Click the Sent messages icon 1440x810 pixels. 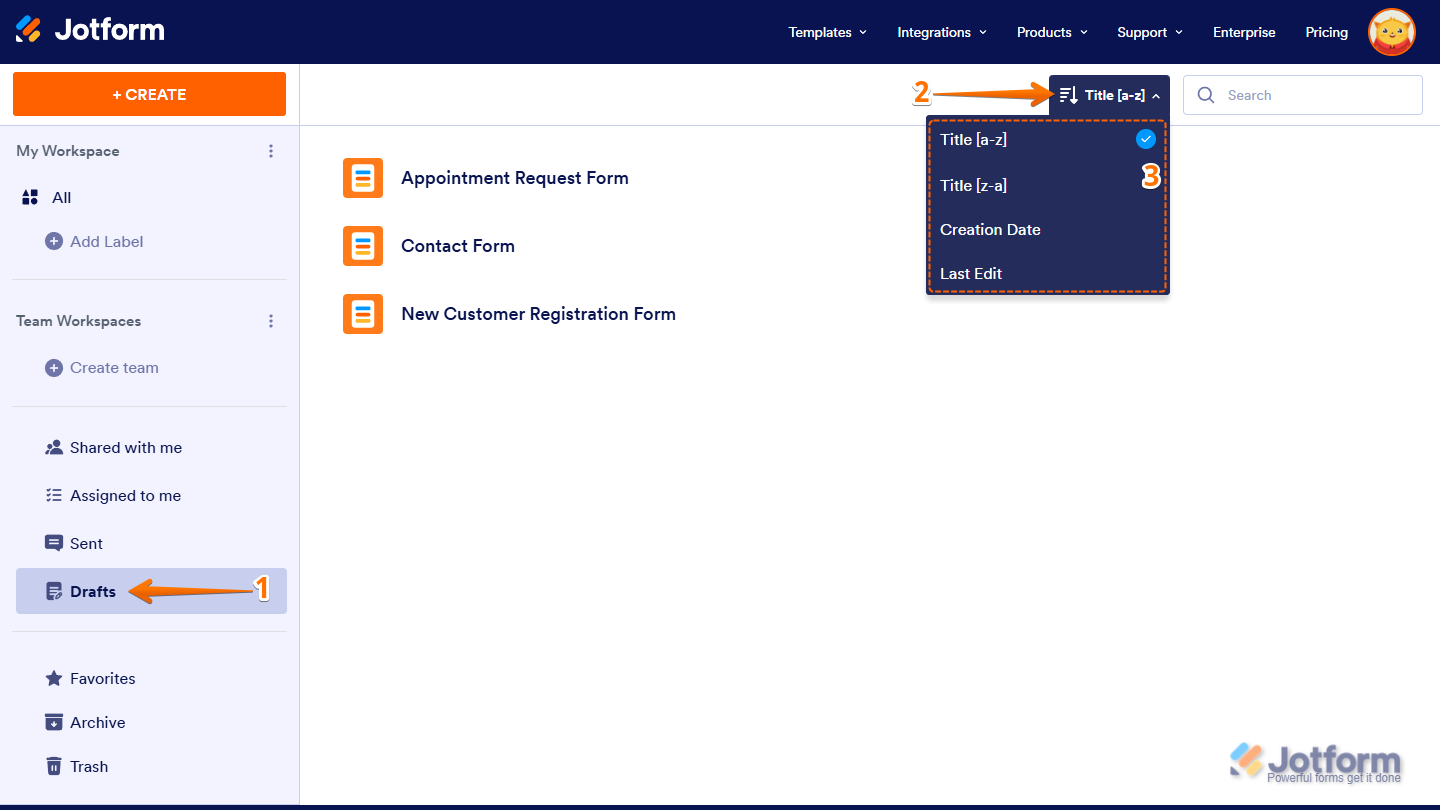(53, 543)
